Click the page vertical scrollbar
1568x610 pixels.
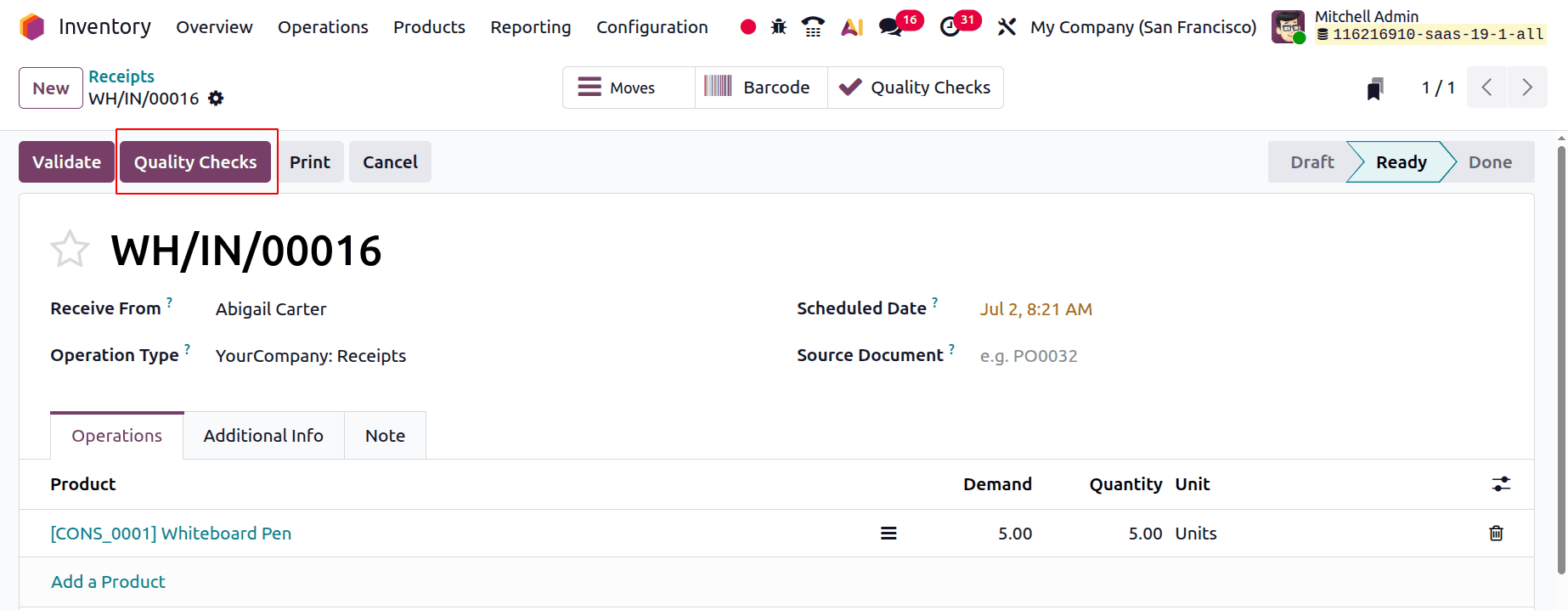(x=1561, y=359)
